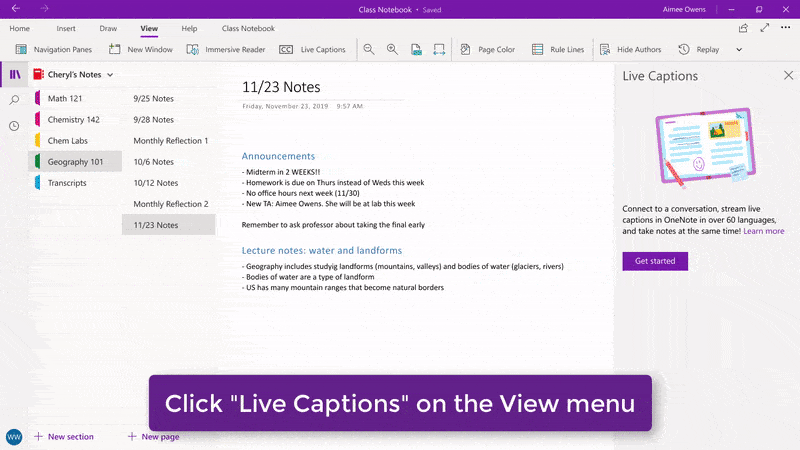Image resolution: width=800 pixels, height=450 pixels.
Task: Open the Class Notebook tab
Action: 248,29
